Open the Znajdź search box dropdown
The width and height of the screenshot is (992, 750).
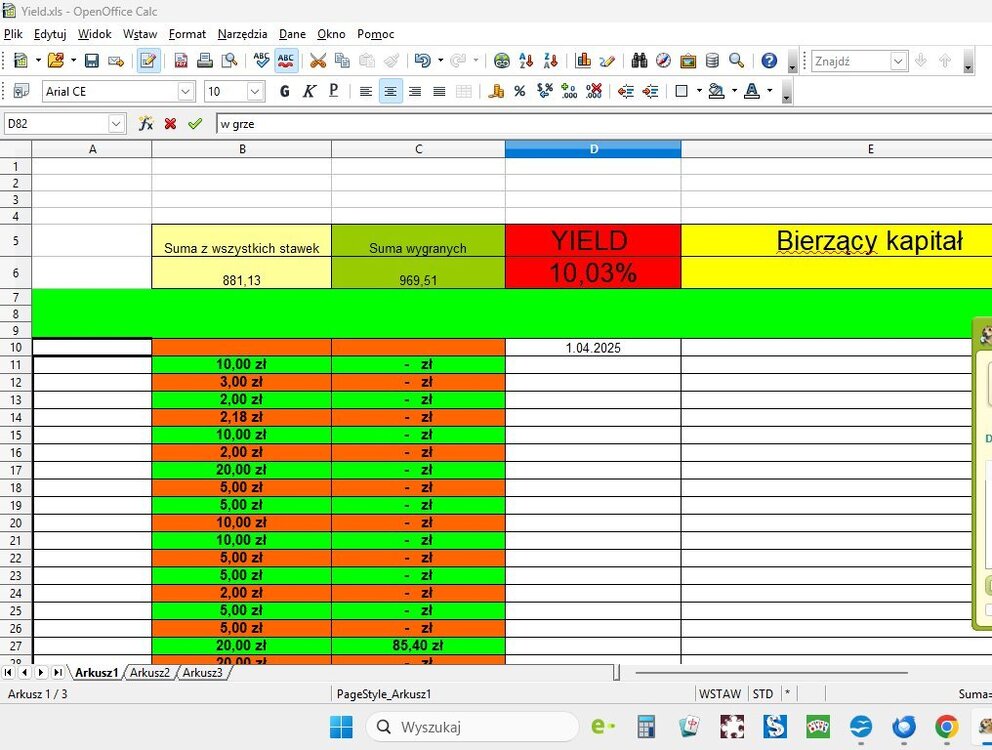pyautogui.click(x=898, y=61)
